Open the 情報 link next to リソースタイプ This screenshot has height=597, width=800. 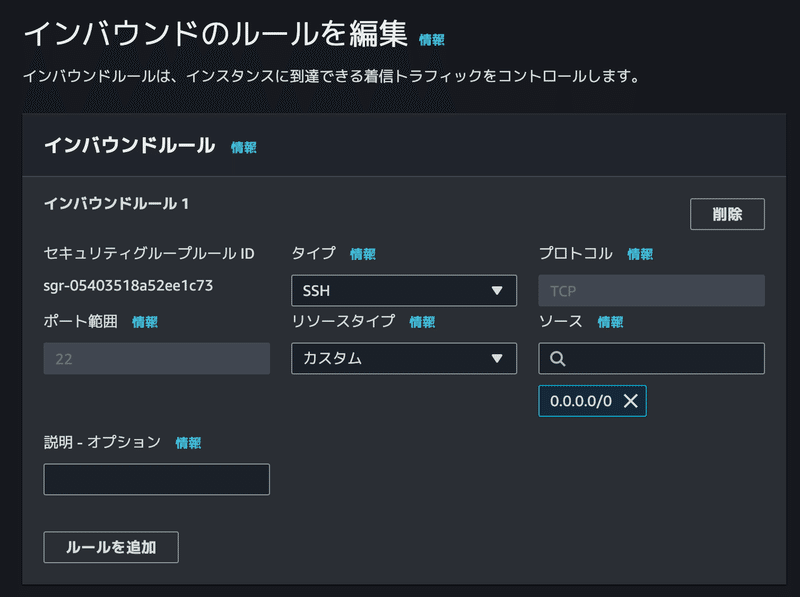[x=422, y=321]
